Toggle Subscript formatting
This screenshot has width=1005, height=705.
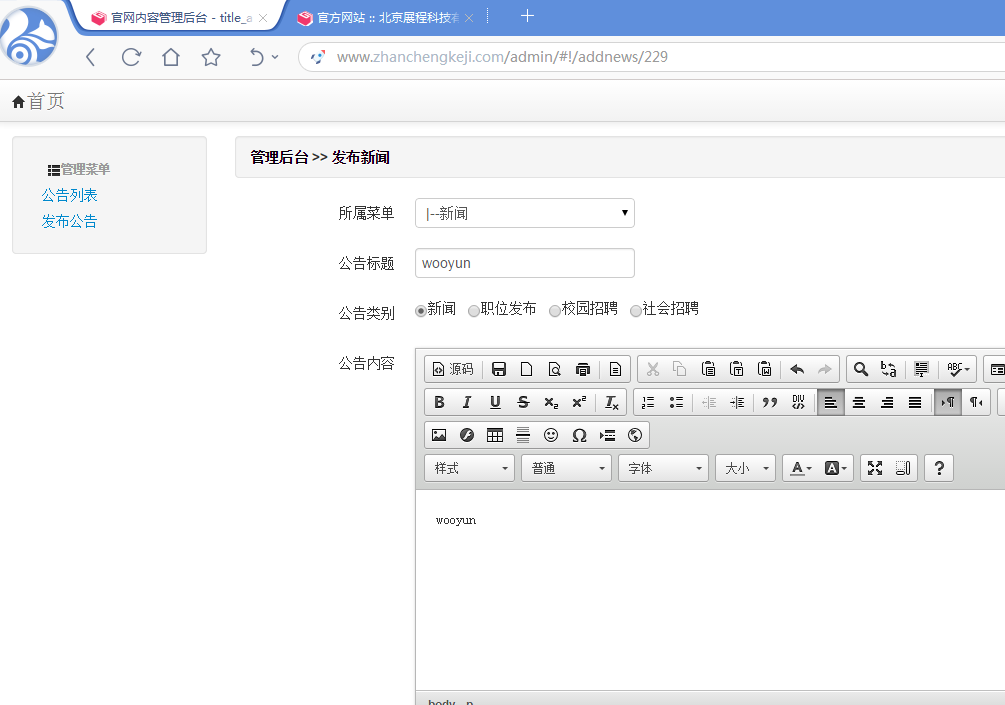[x=551, y=402]
